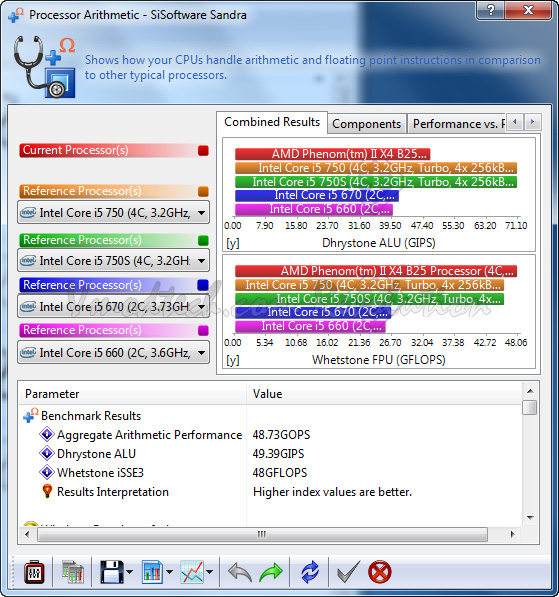Viewport: 559px width, 597px height.
Task: Toggle the blue Reference Processor checkbox
Action: pyautogui.click(x=203, y=285)
